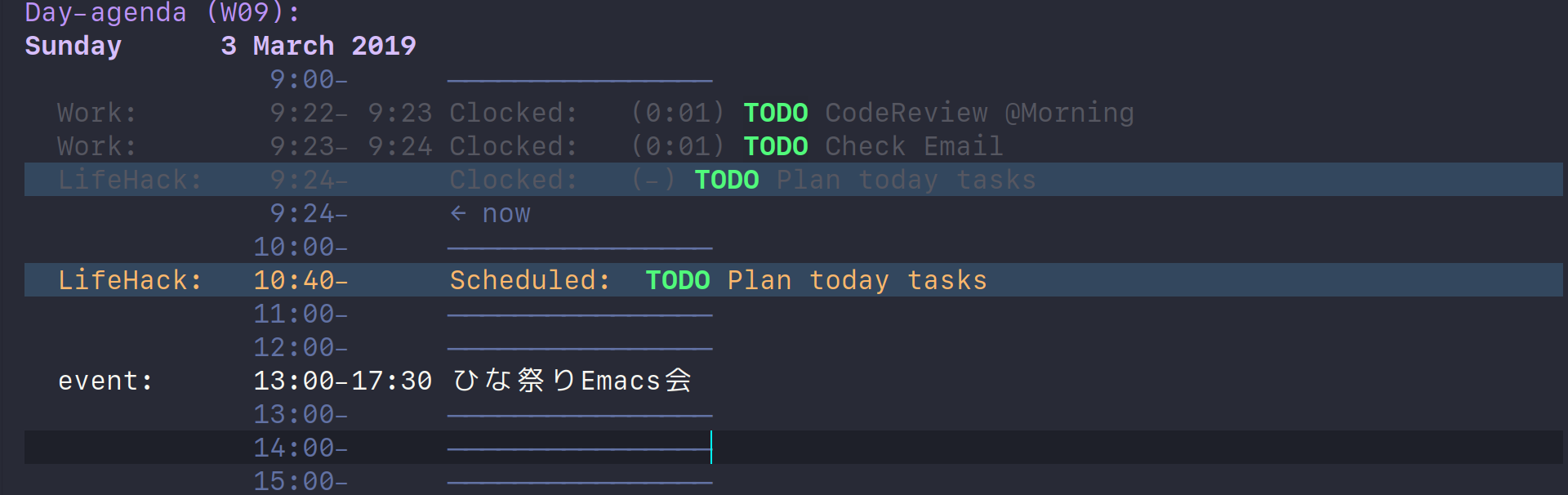Click the left arrow beside "now"
Screen dimensions: 1568x495
tap(458, 213)
